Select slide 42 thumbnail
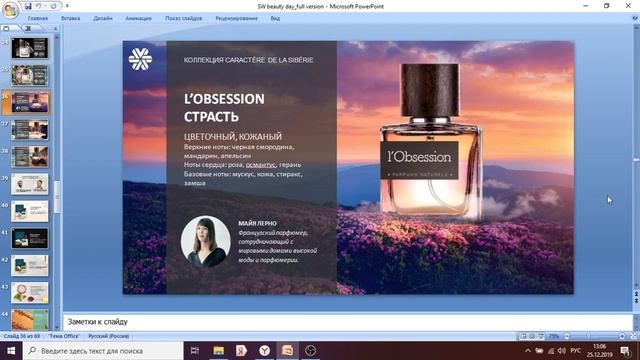This screenshot has height=360, width=640. tap(30, 266)
